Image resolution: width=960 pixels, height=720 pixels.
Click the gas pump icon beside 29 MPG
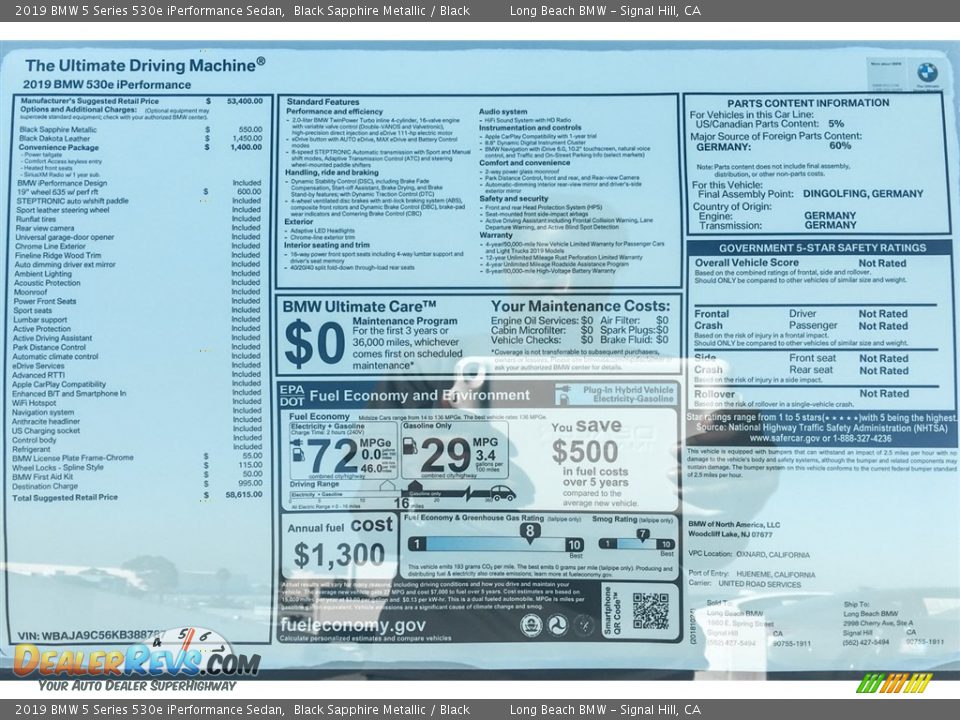pos(410,447)
